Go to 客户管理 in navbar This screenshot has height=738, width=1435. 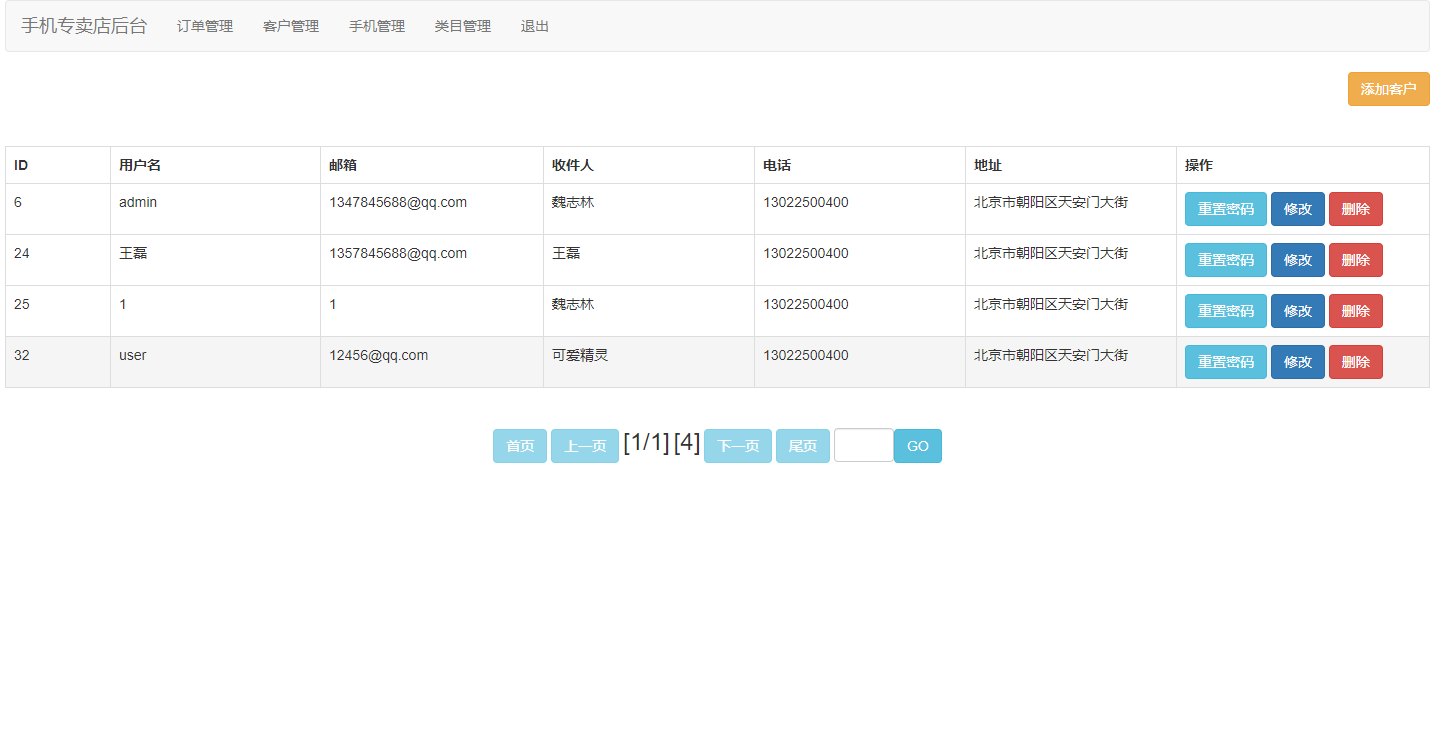coord(290,26)
